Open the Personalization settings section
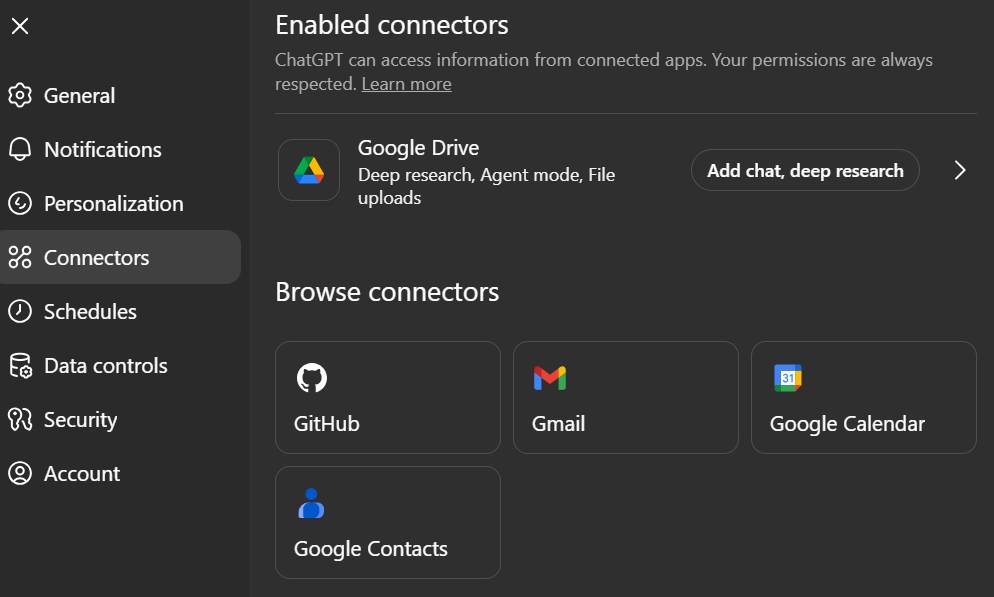Image resolution: width=994 pixels, height=597 pixels. point(113,203)
